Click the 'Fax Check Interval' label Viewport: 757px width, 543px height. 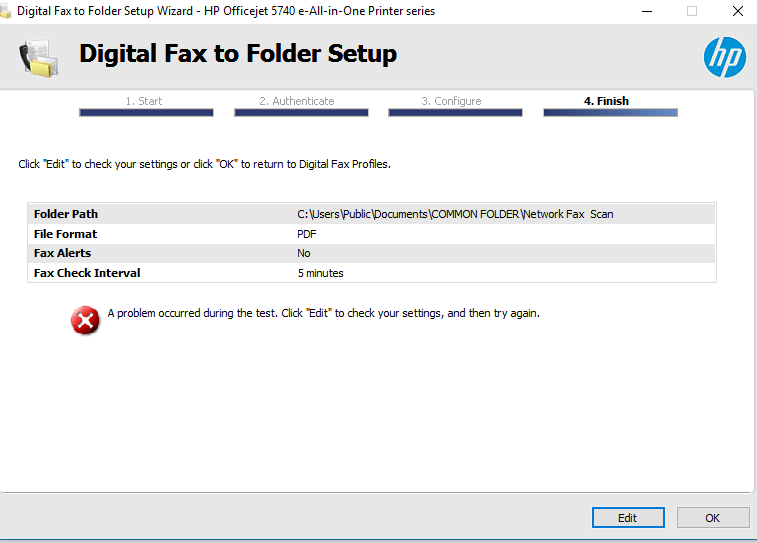(87, 273)
